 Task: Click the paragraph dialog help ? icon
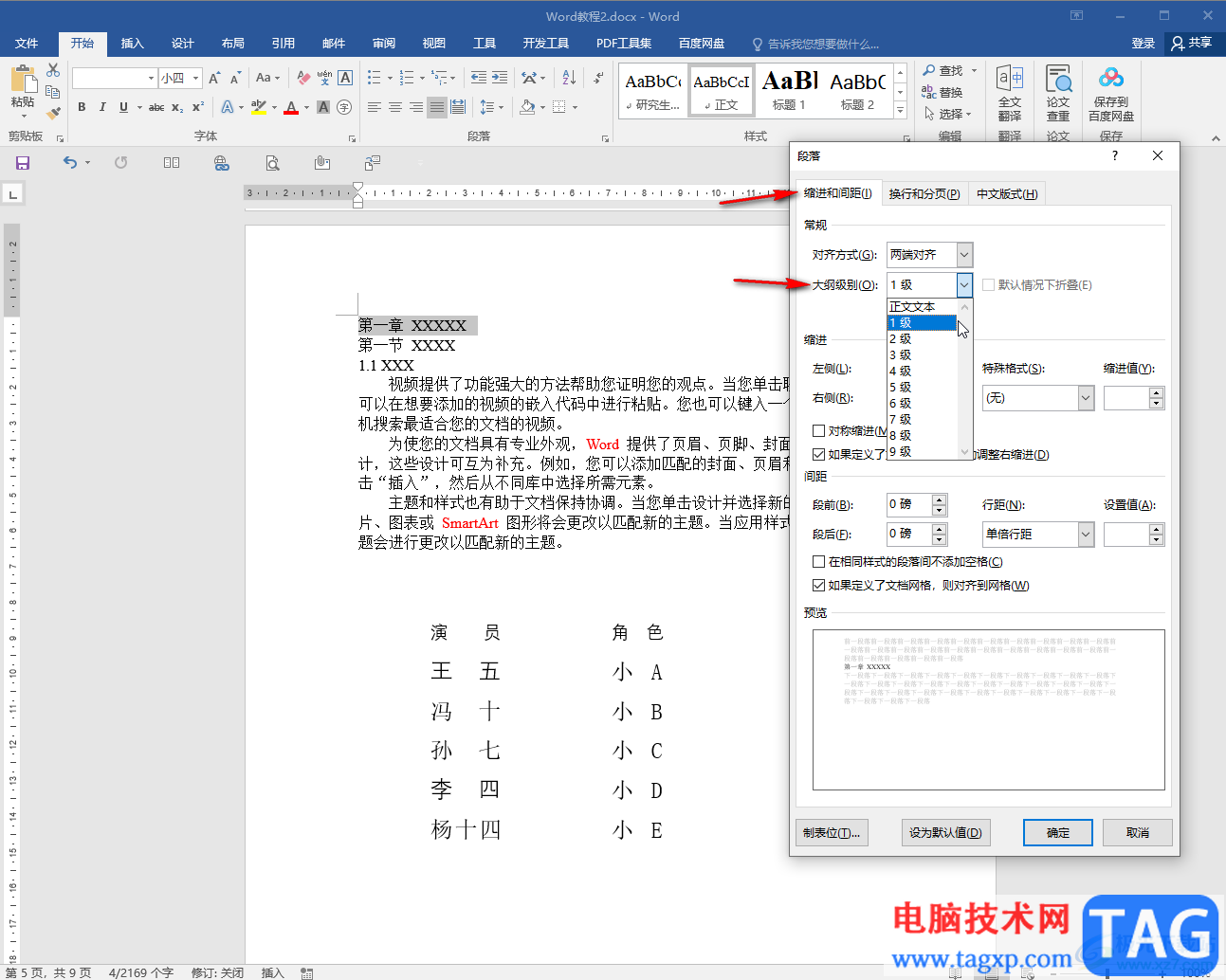(x=1115, y=155)
